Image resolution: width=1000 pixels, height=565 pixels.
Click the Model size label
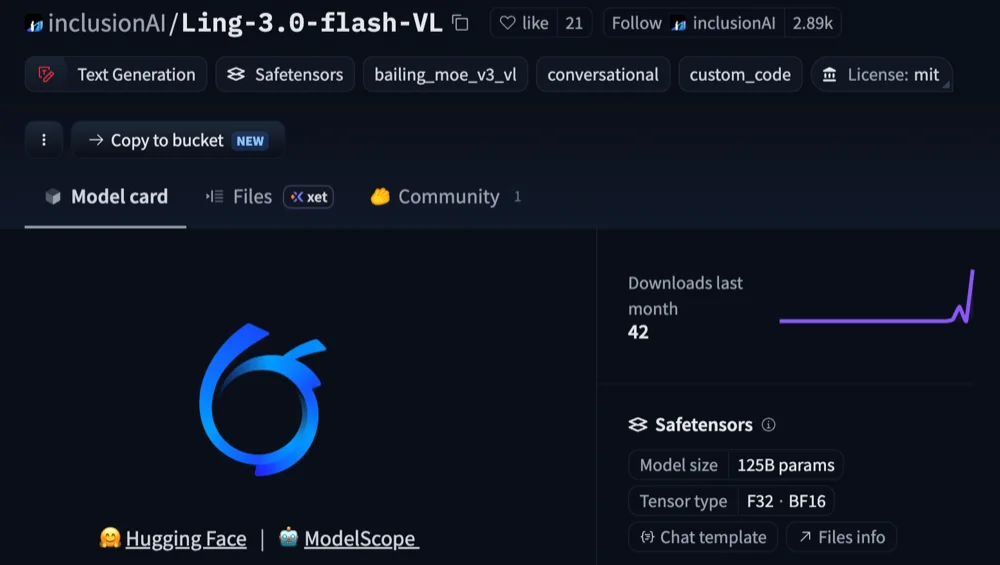679,466
